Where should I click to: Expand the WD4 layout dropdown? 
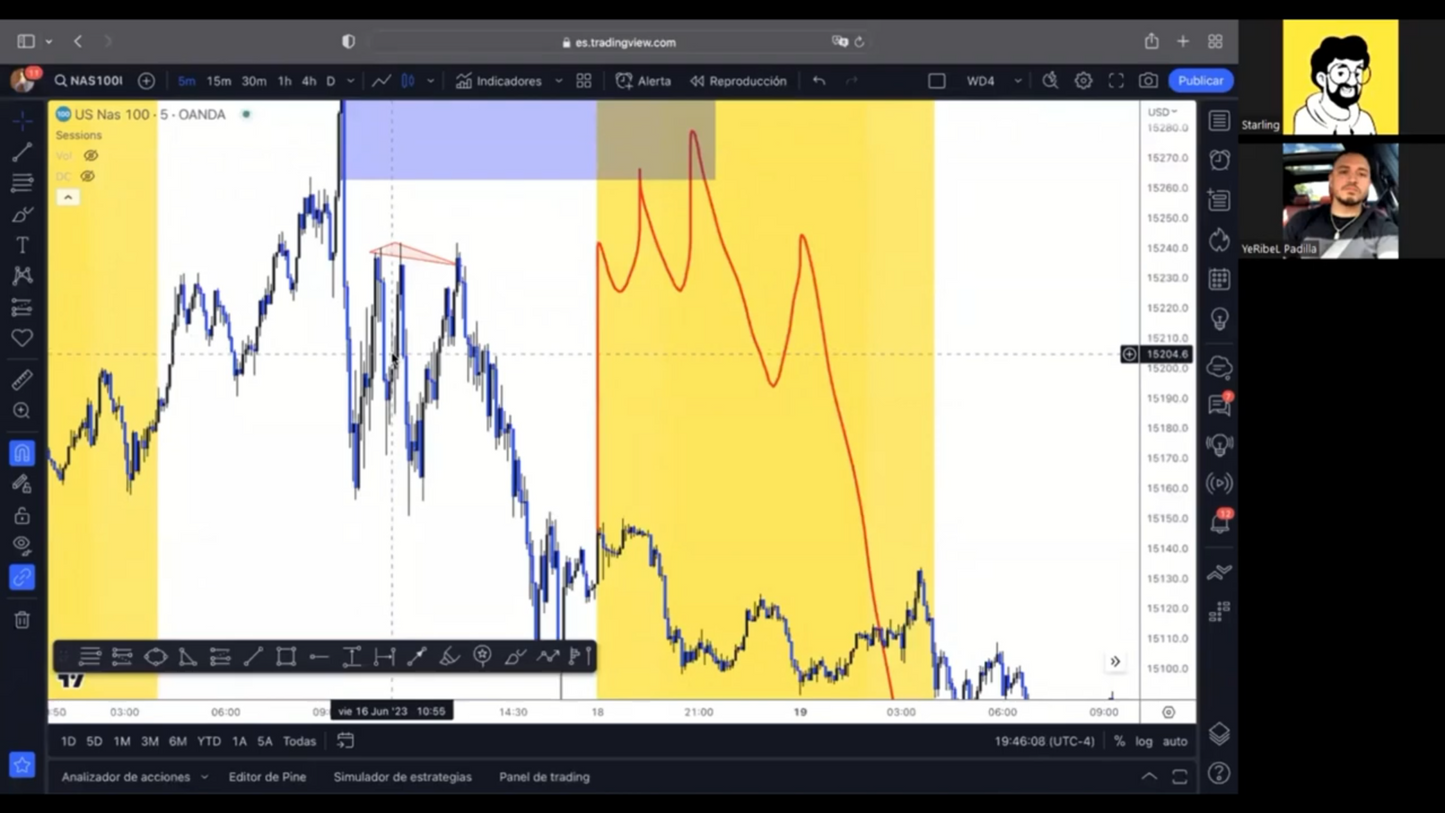1017,81
